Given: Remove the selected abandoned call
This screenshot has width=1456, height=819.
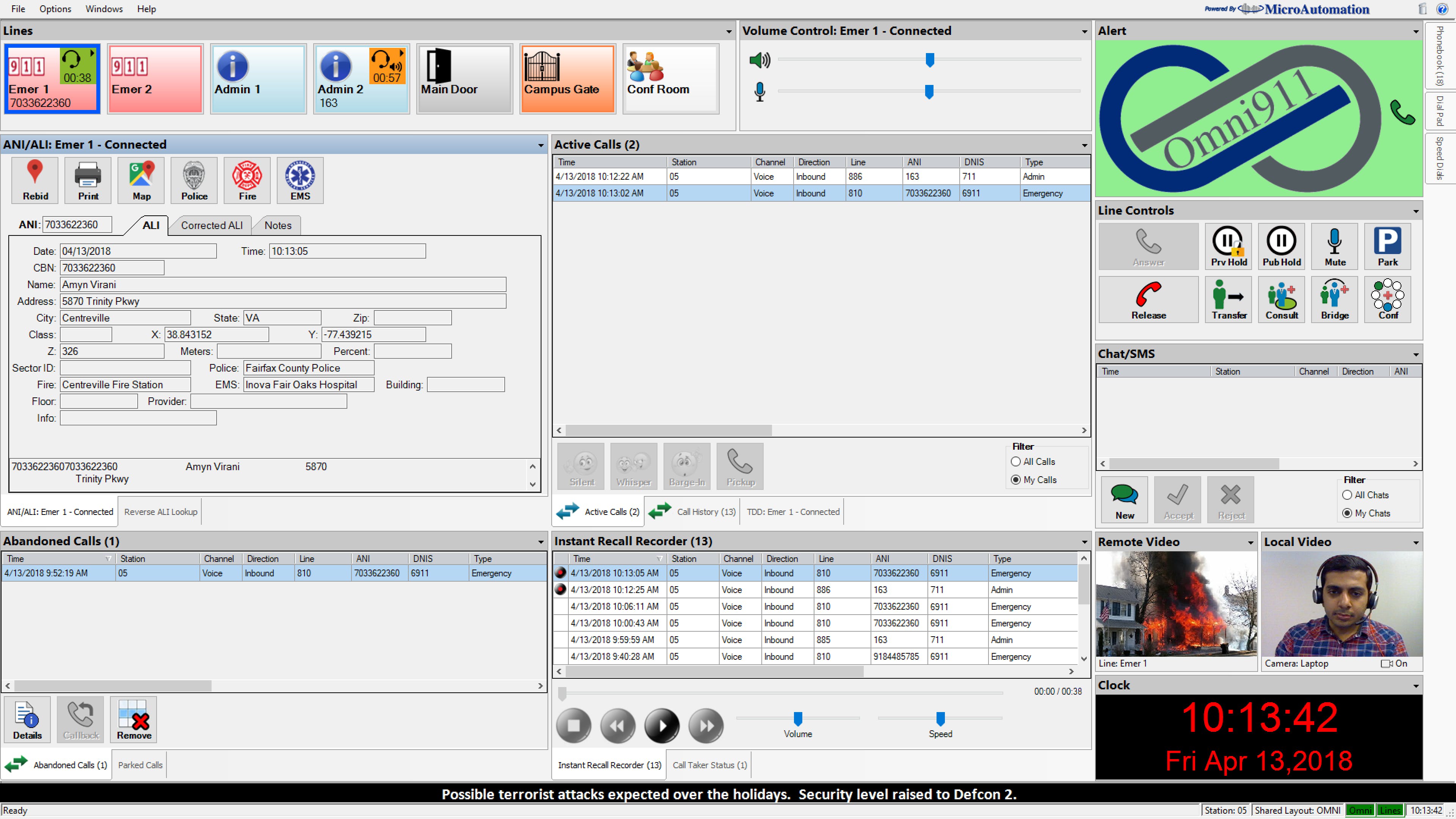Looking at the screenshot, I should click(x=133, y=719).
